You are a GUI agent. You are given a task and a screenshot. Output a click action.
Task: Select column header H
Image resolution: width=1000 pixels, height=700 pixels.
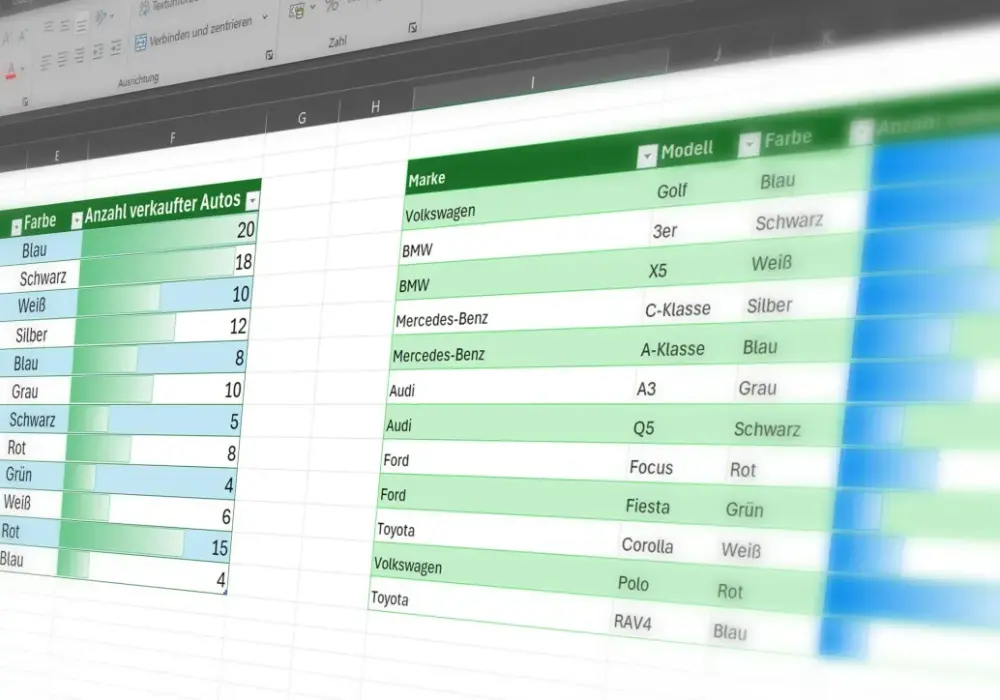pos(376,107)
